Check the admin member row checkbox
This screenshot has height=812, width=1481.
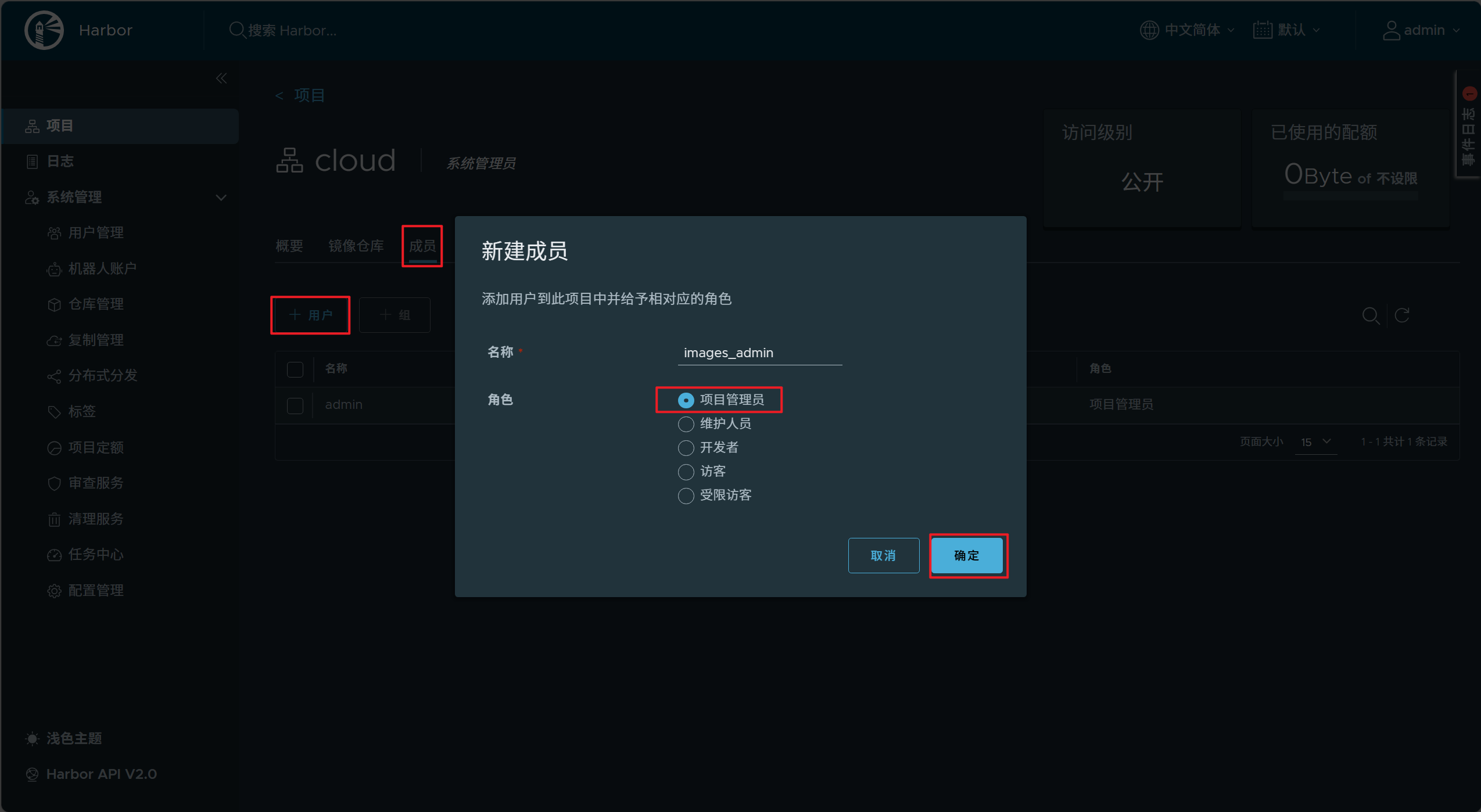point(295,405)
